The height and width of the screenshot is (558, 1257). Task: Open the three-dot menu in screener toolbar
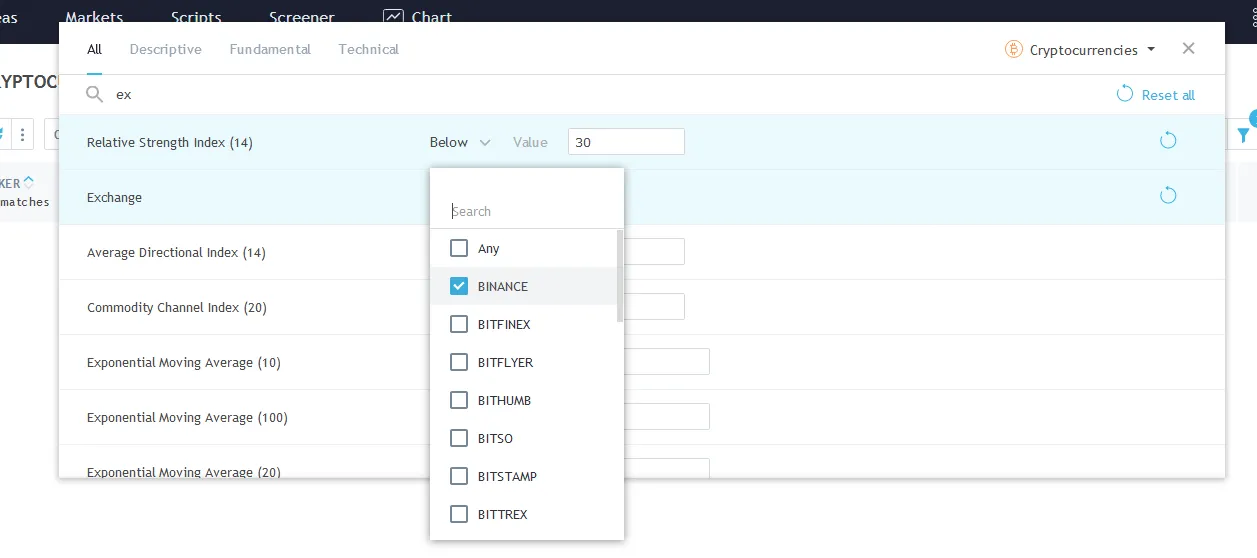(23, 134)
